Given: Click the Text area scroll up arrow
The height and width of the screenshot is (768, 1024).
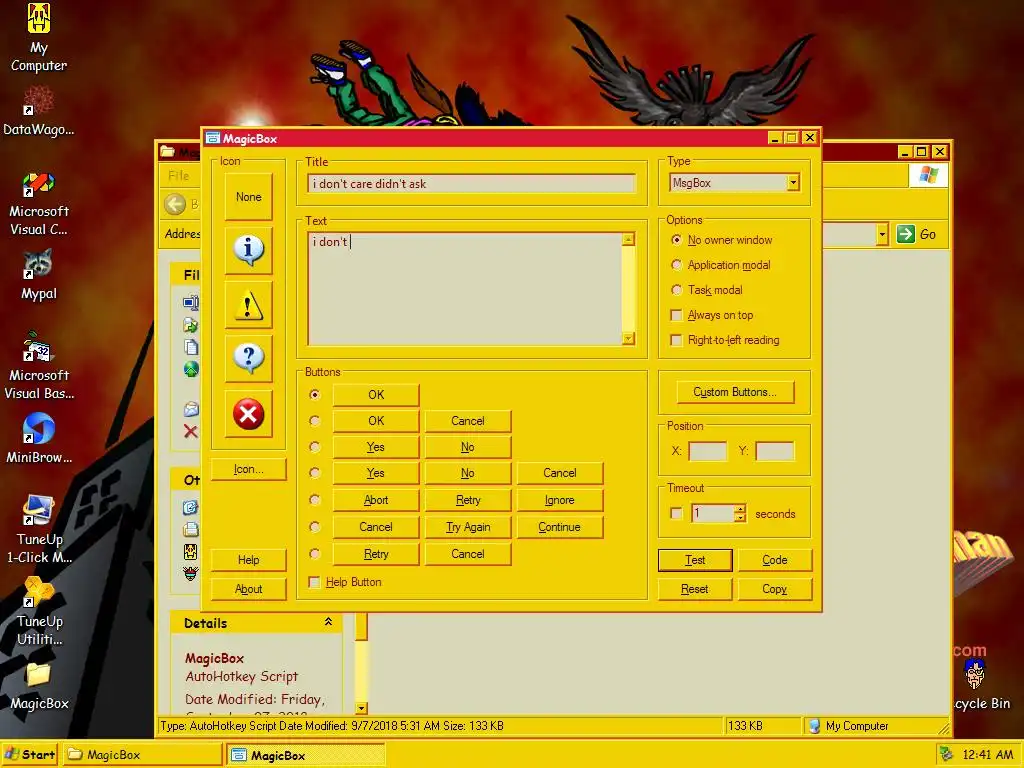Looking at the screenshot, I should click(x=628, y=240).
